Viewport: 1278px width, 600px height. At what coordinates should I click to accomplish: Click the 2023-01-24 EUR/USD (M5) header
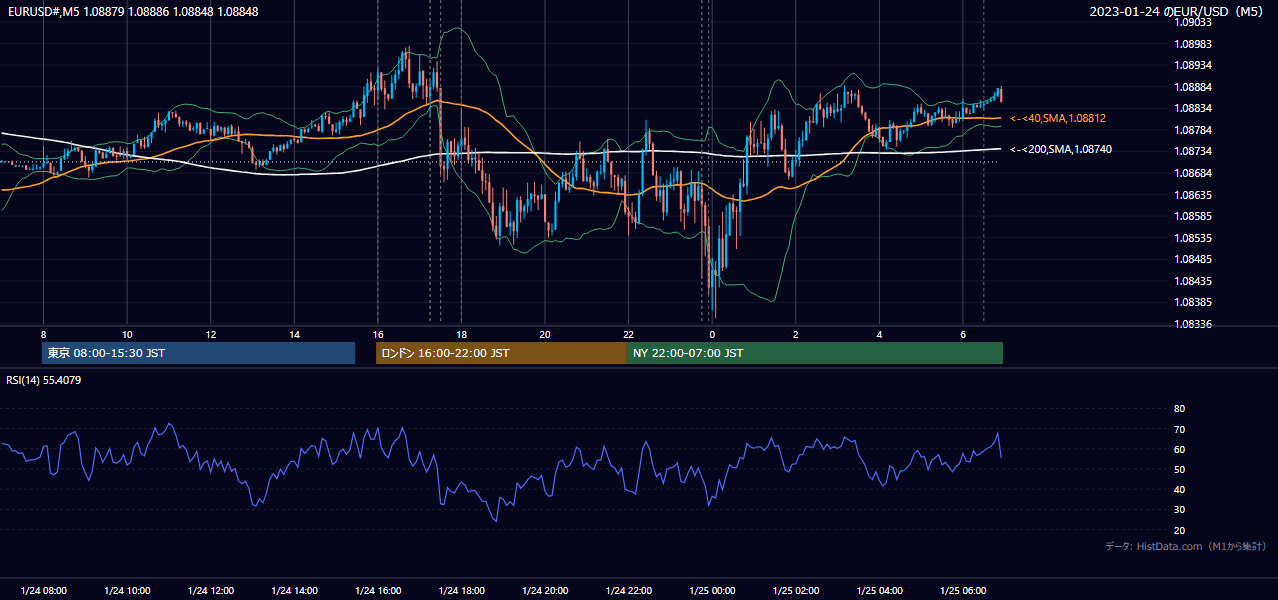(1177, 11)
